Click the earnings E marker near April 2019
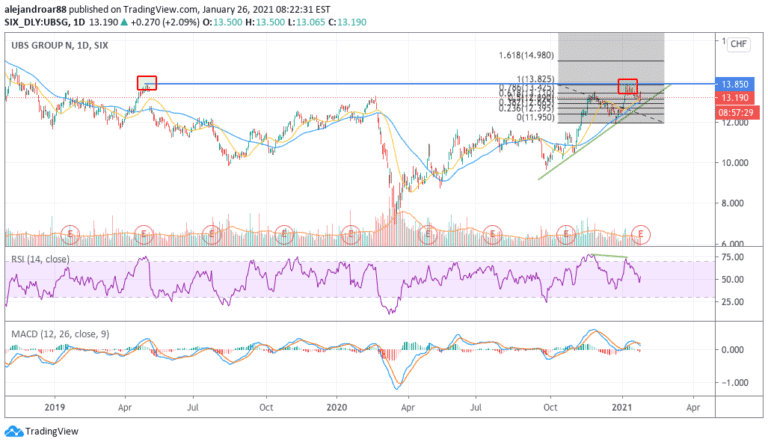 click(x=143, y=235)
